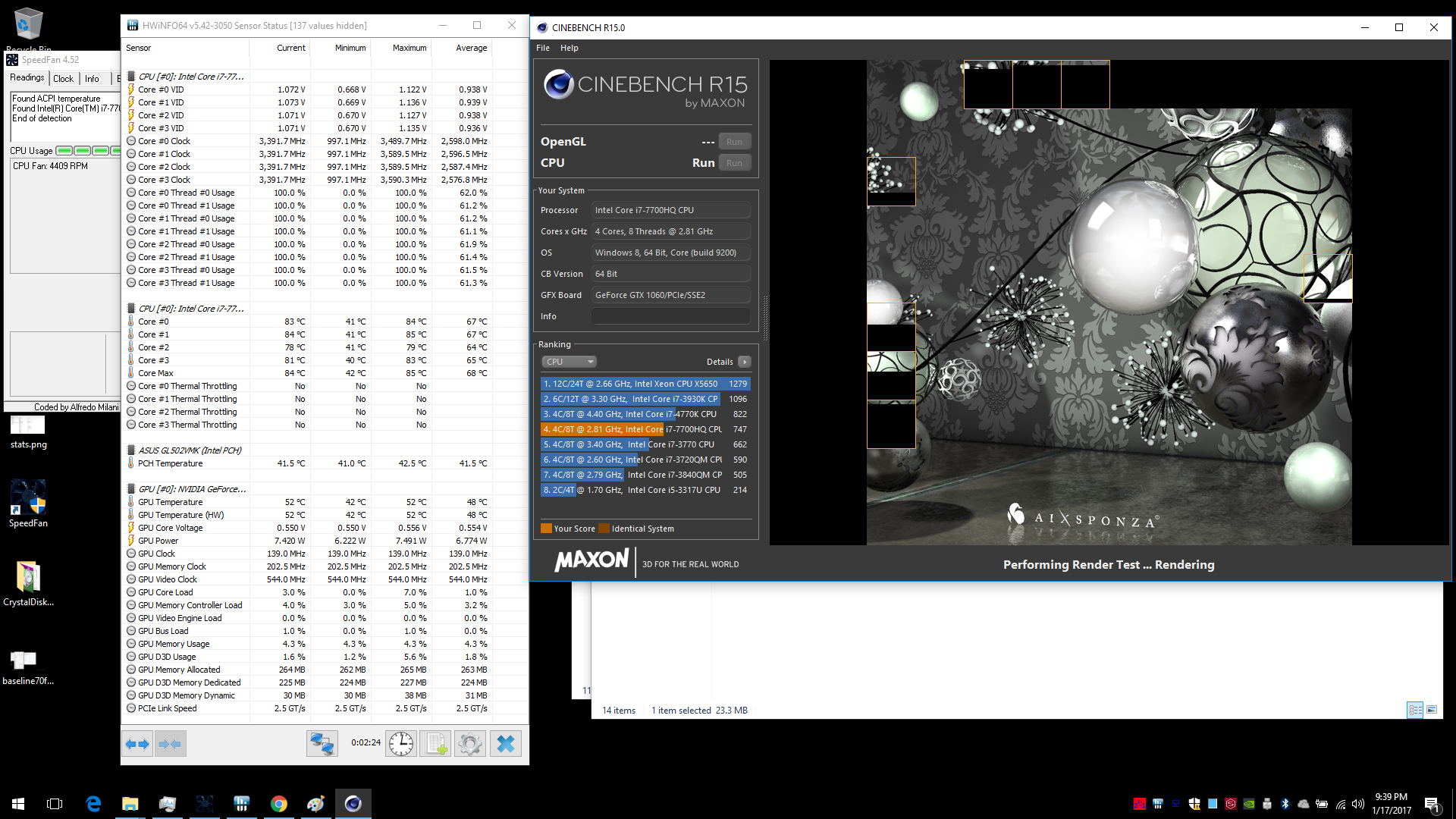Click the Bluetooth system tray icon
Image resolution: width=1456 pixels, height=819 pixels.
(1285, 804)
